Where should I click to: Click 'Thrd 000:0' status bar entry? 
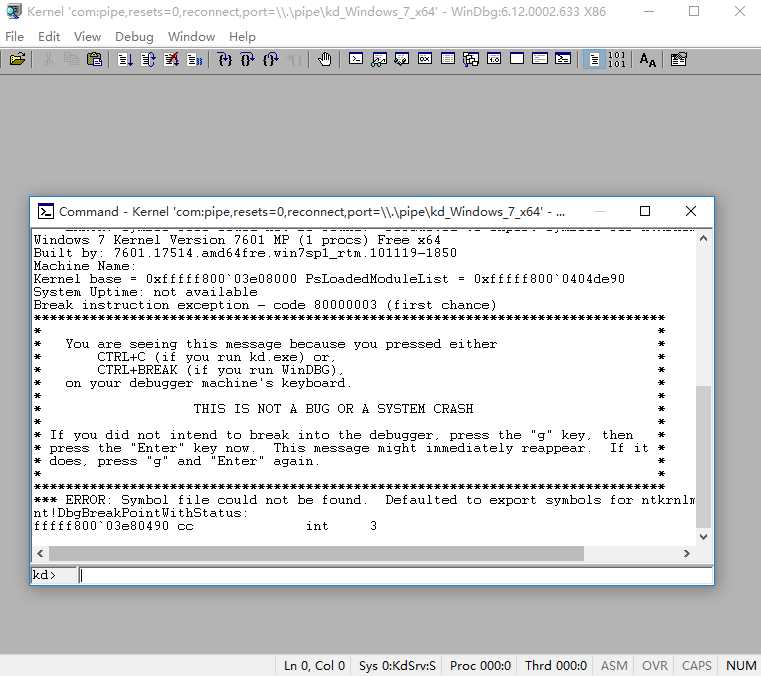point(556,665)
